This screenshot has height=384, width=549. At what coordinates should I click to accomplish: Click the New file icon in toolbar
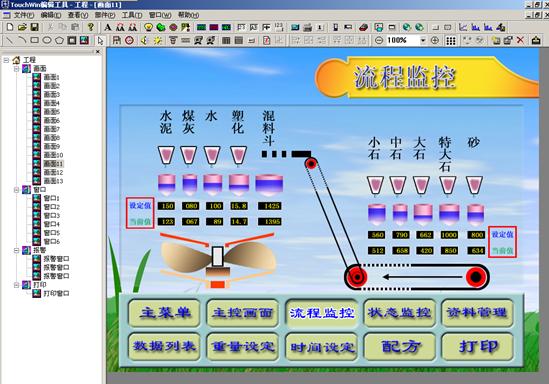coord(10,27)
